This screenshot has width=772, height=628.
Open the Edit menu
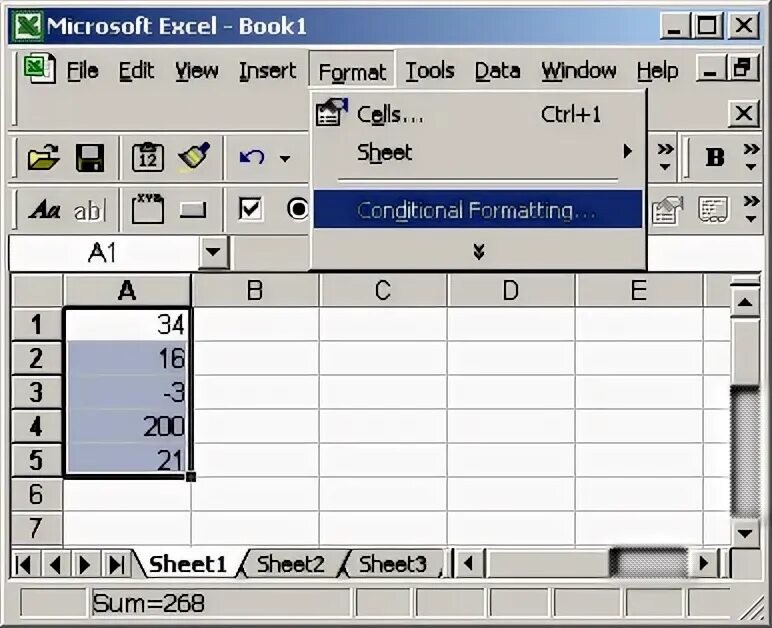tap(136, 71)
